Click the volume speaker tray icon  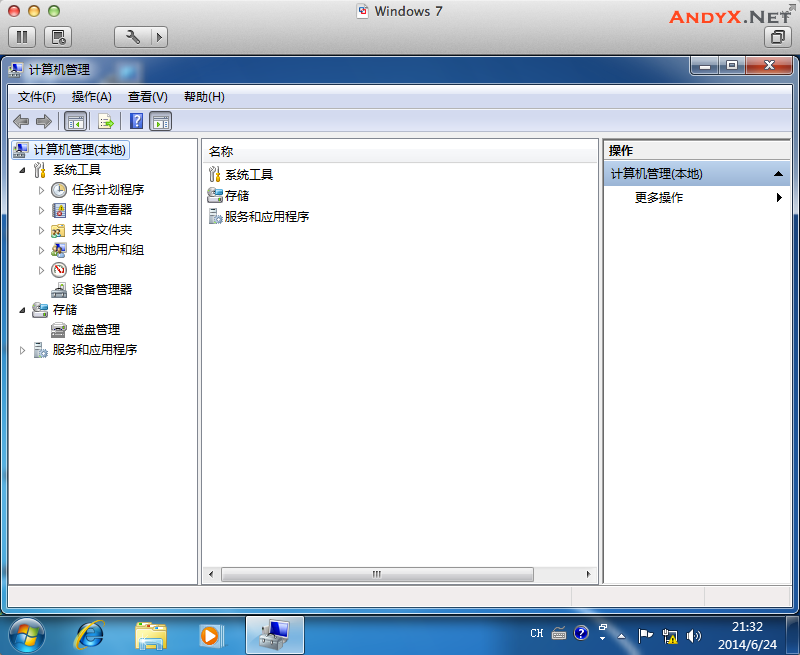tap(693, 636)
